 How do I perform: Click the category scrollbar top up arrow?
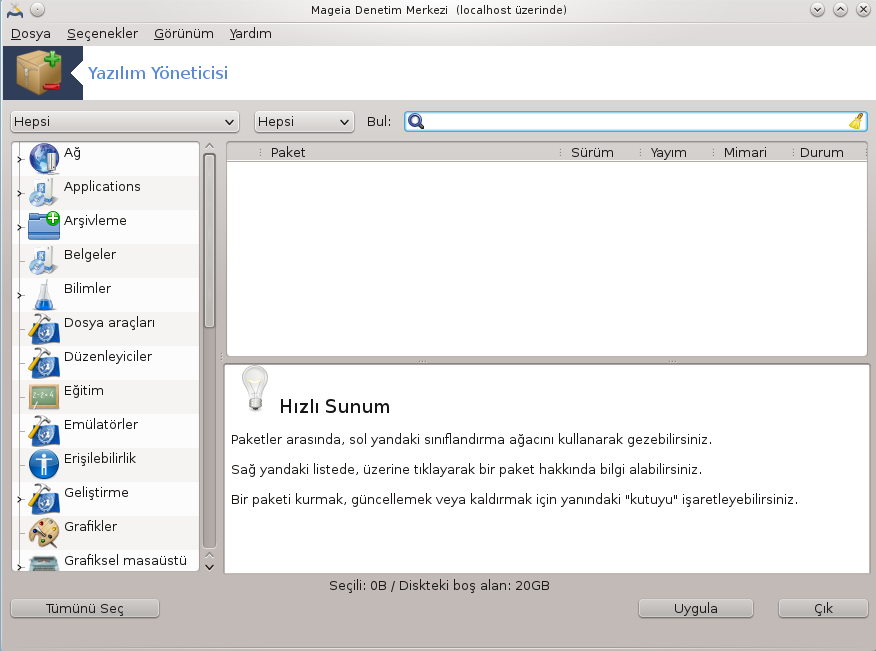pyautogui.click(x=210, y=146)
